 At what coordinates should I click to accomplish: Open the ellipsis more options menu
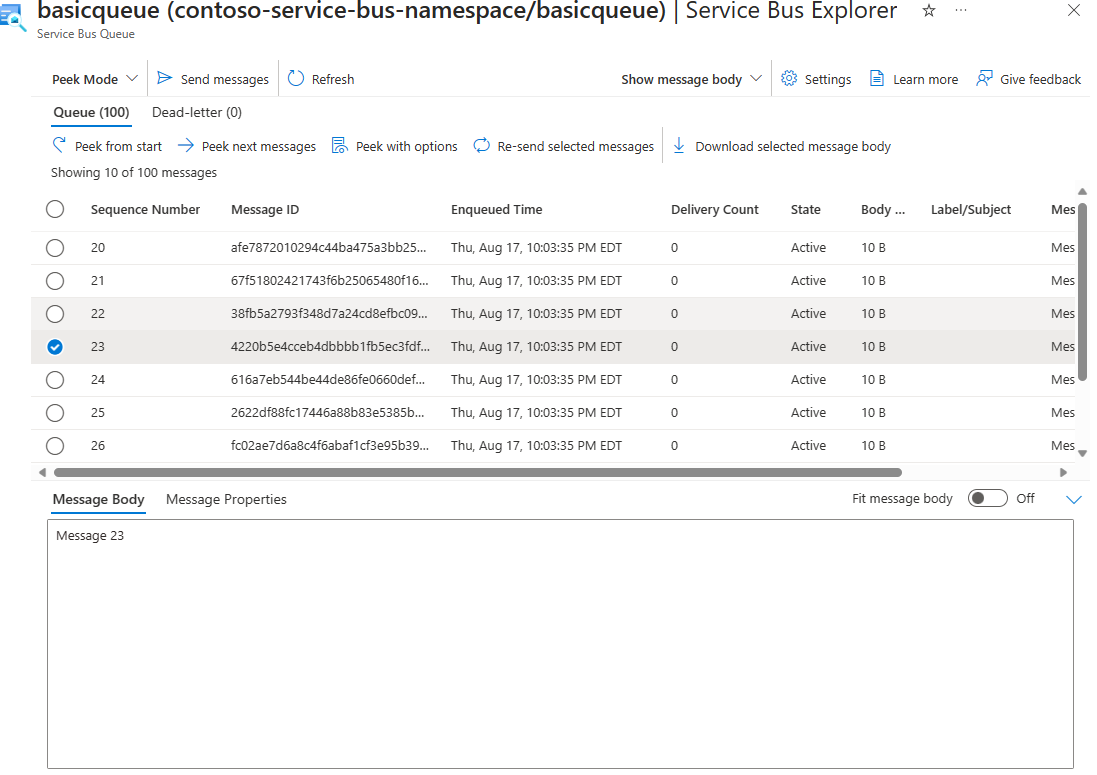961,10
